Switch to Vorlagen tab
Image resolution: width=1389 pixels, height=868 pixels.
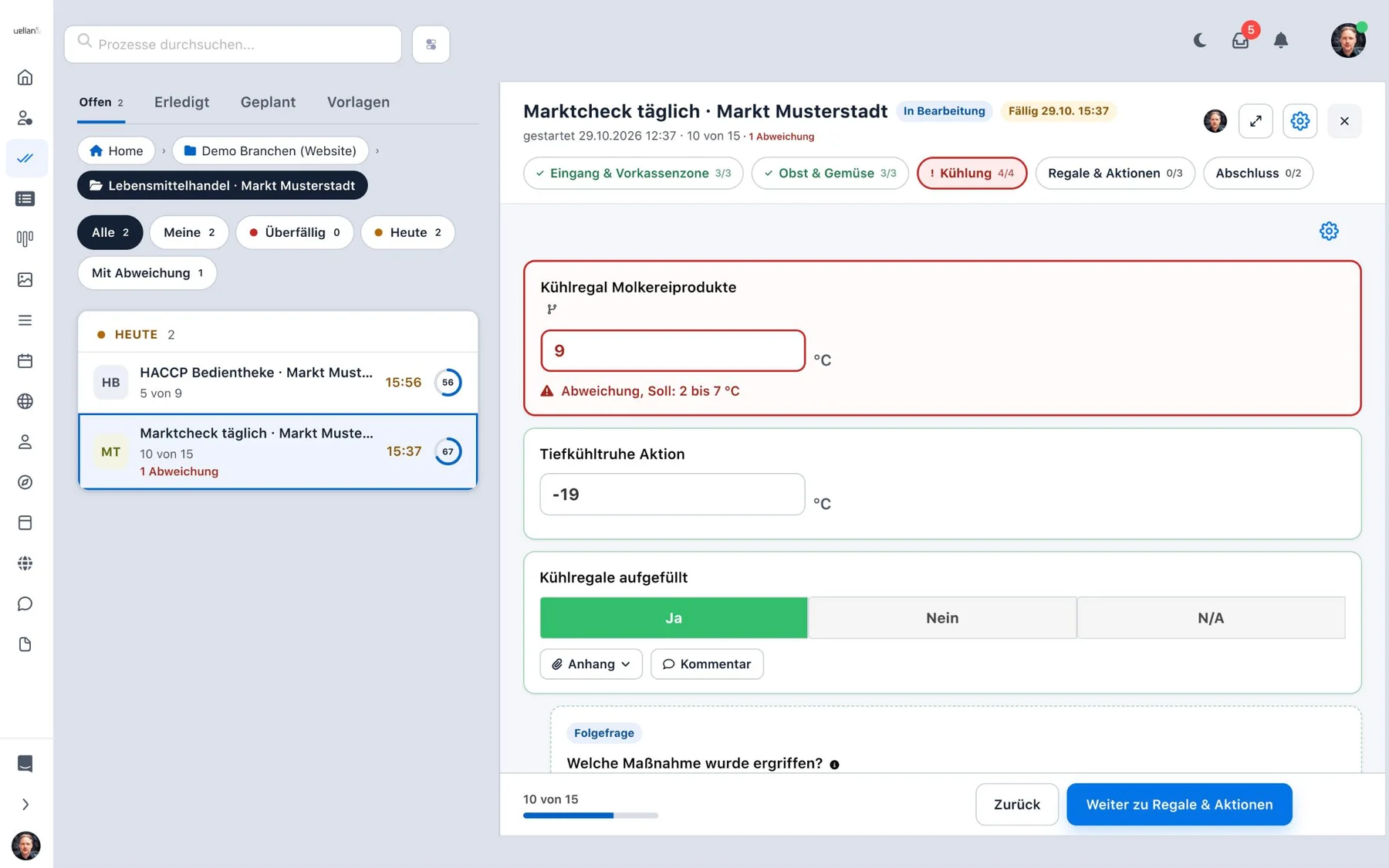(358, 102)
